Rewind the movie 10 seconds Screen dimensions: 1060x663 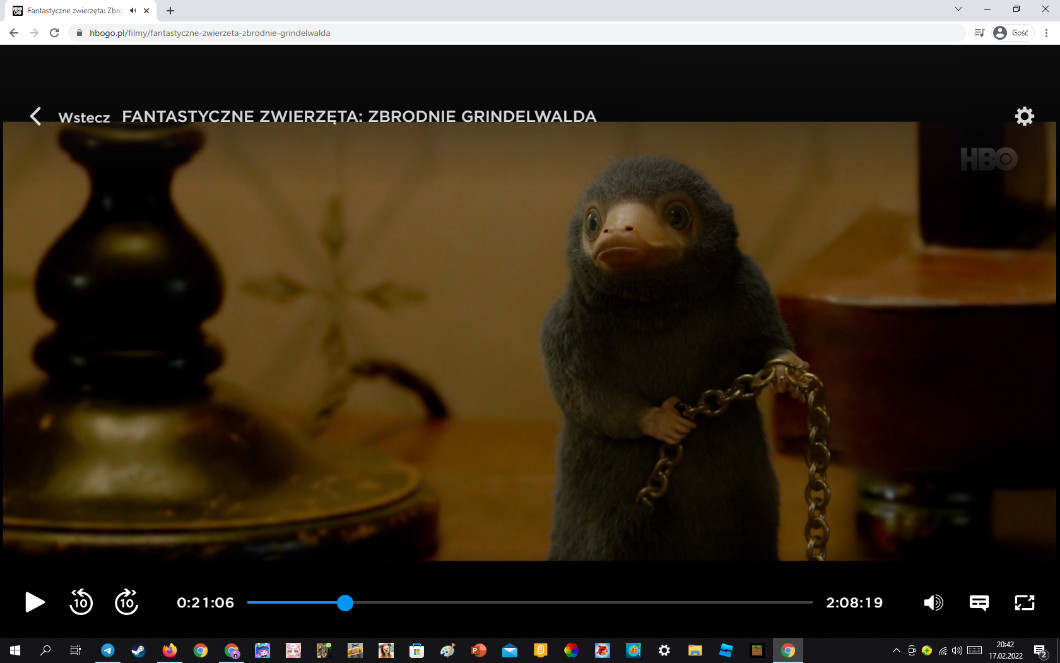pyautogui.click(x=81, y=602)
